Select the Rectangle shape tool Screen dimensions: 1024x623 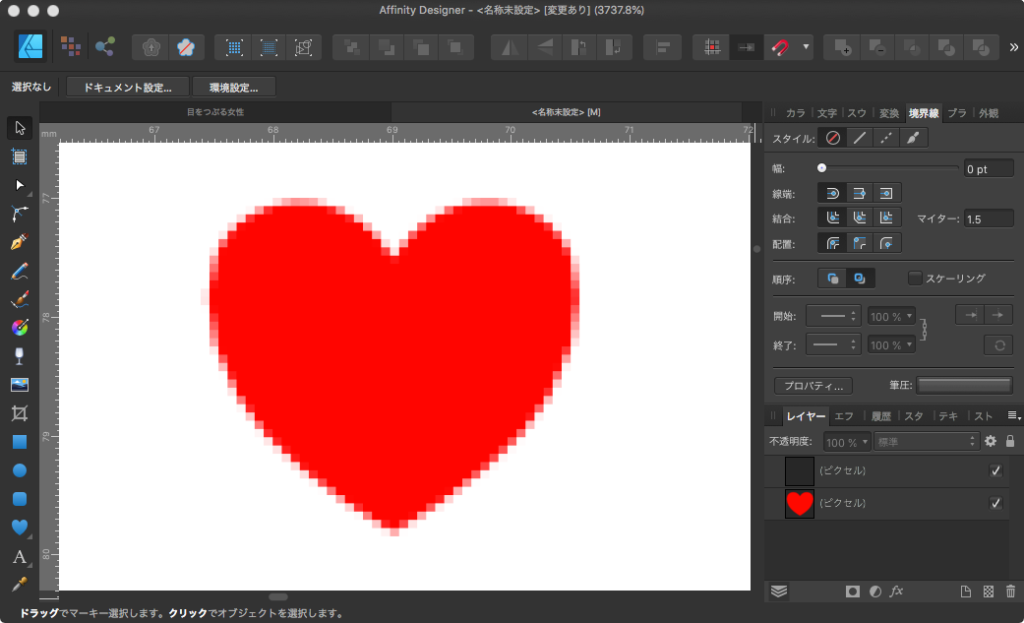[x=19, y=441]
